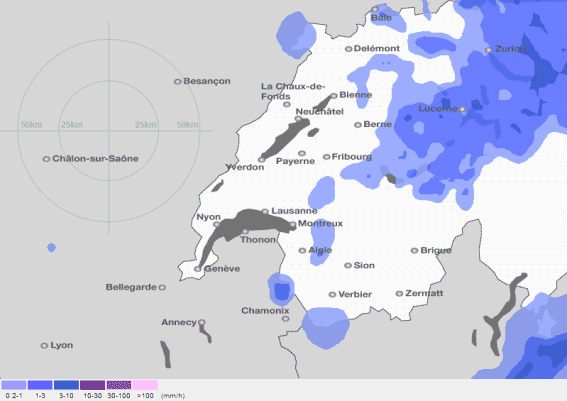Click the Châlon-sur-Saône city marker

[x=46, y=159]
